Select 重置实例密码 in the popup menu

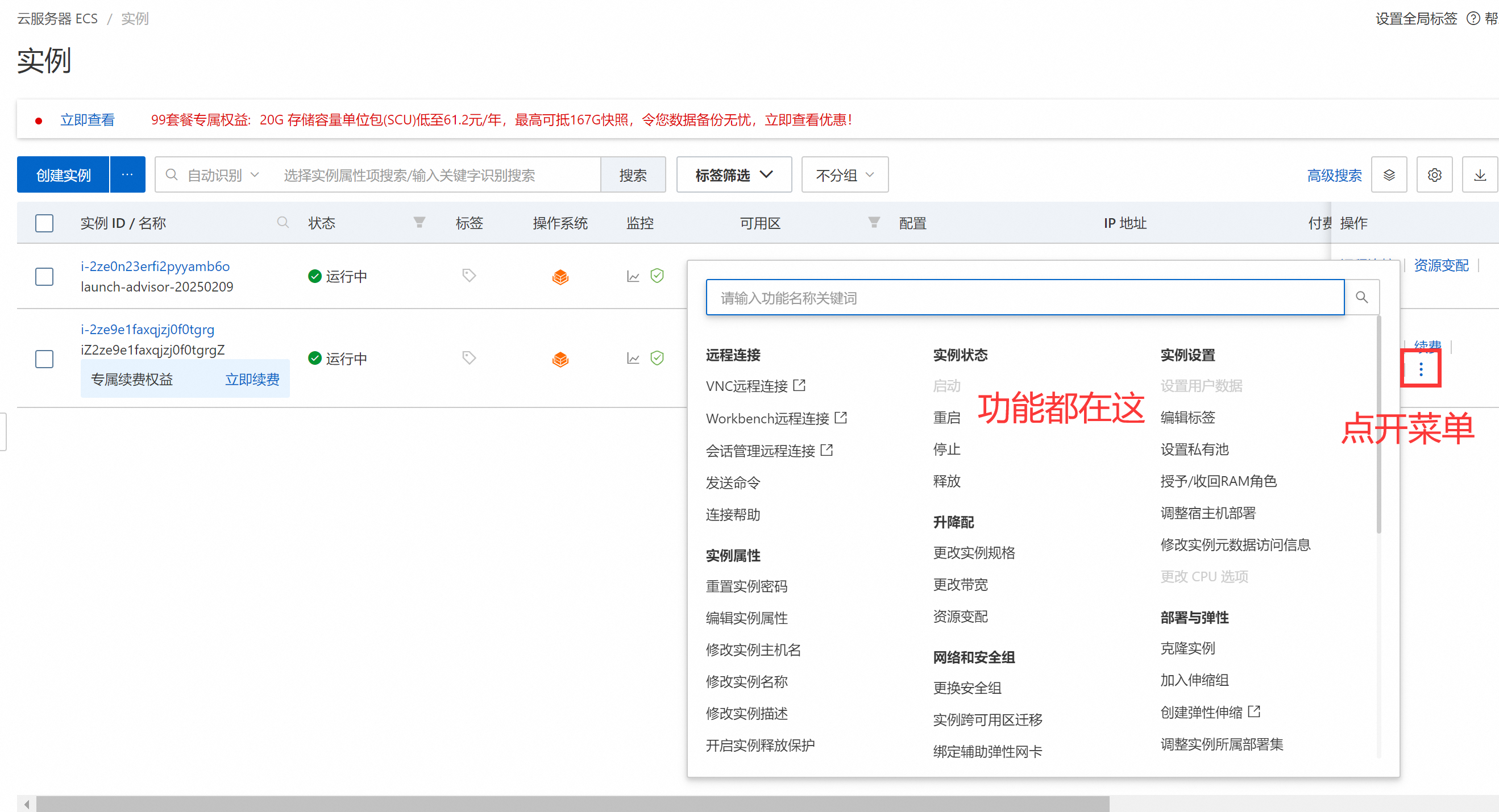[x=746, y=586]
